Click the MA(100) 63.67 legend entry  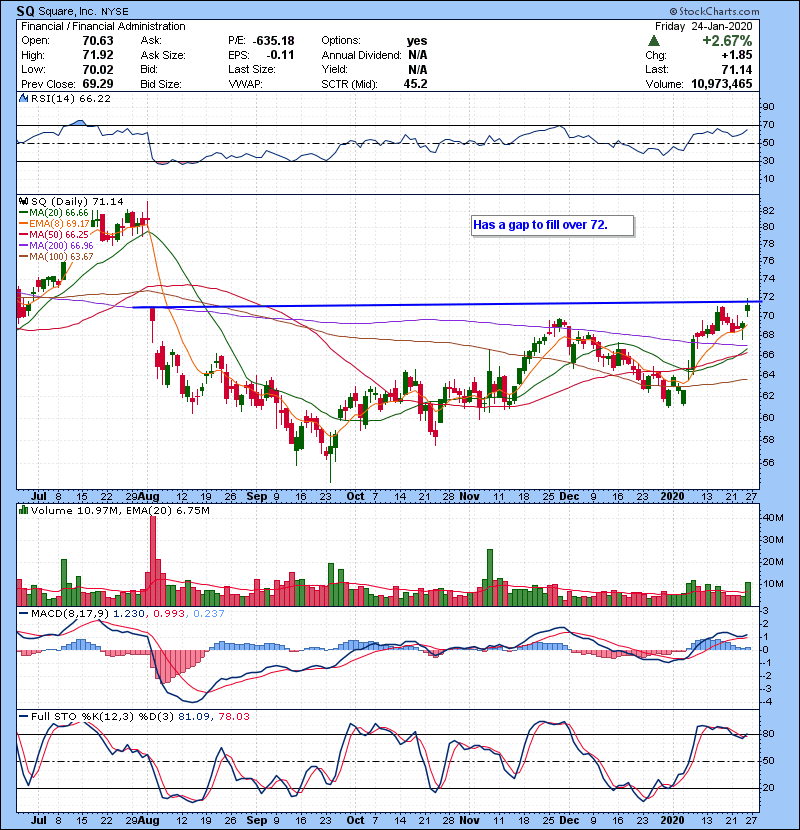click(x=56, y=257)
